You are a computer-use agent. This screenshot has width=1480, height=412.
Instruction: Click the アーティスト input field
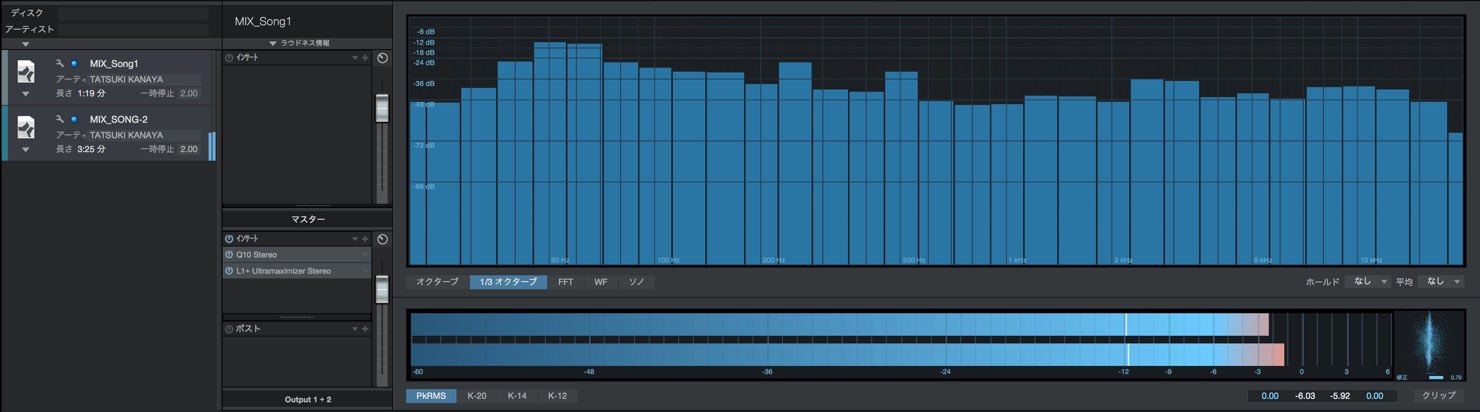tap(133, 29)
